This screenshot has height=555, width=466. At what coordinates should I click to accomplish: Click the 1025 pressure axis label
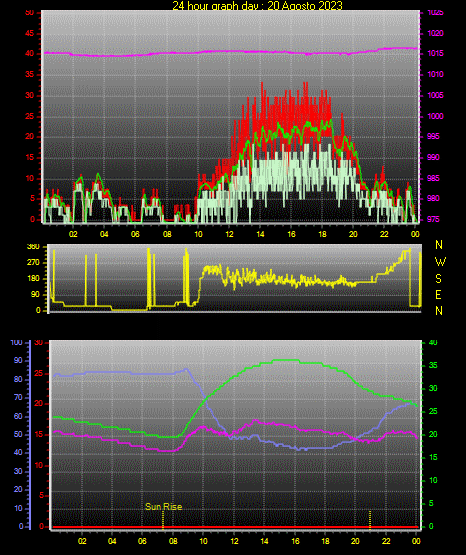point(435,13)
